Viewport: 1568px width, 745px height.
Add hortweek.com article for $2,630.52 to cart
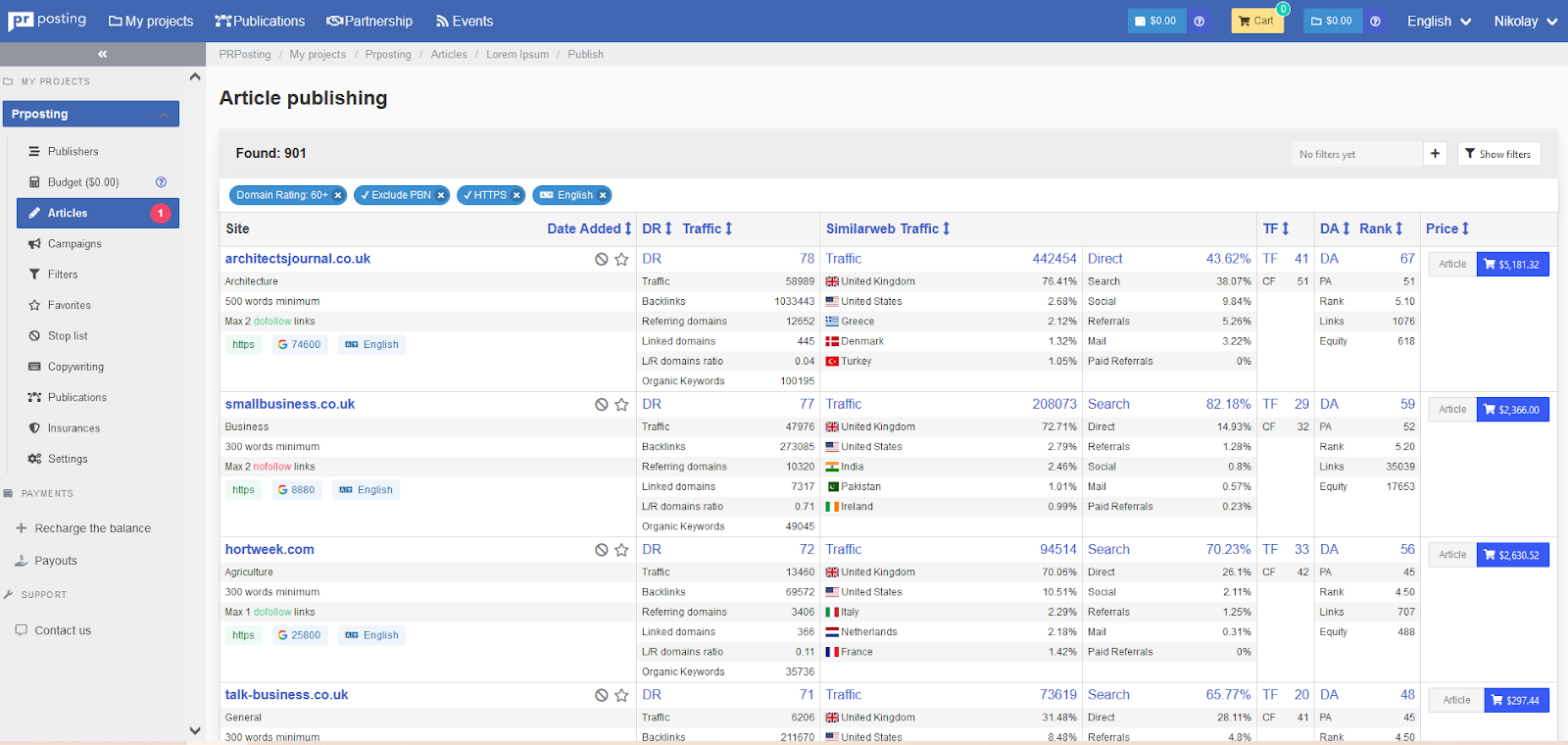[x=1512, y=555]
